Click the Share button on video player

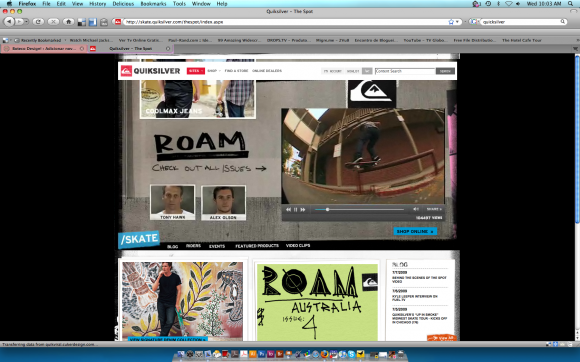(434, 209)
